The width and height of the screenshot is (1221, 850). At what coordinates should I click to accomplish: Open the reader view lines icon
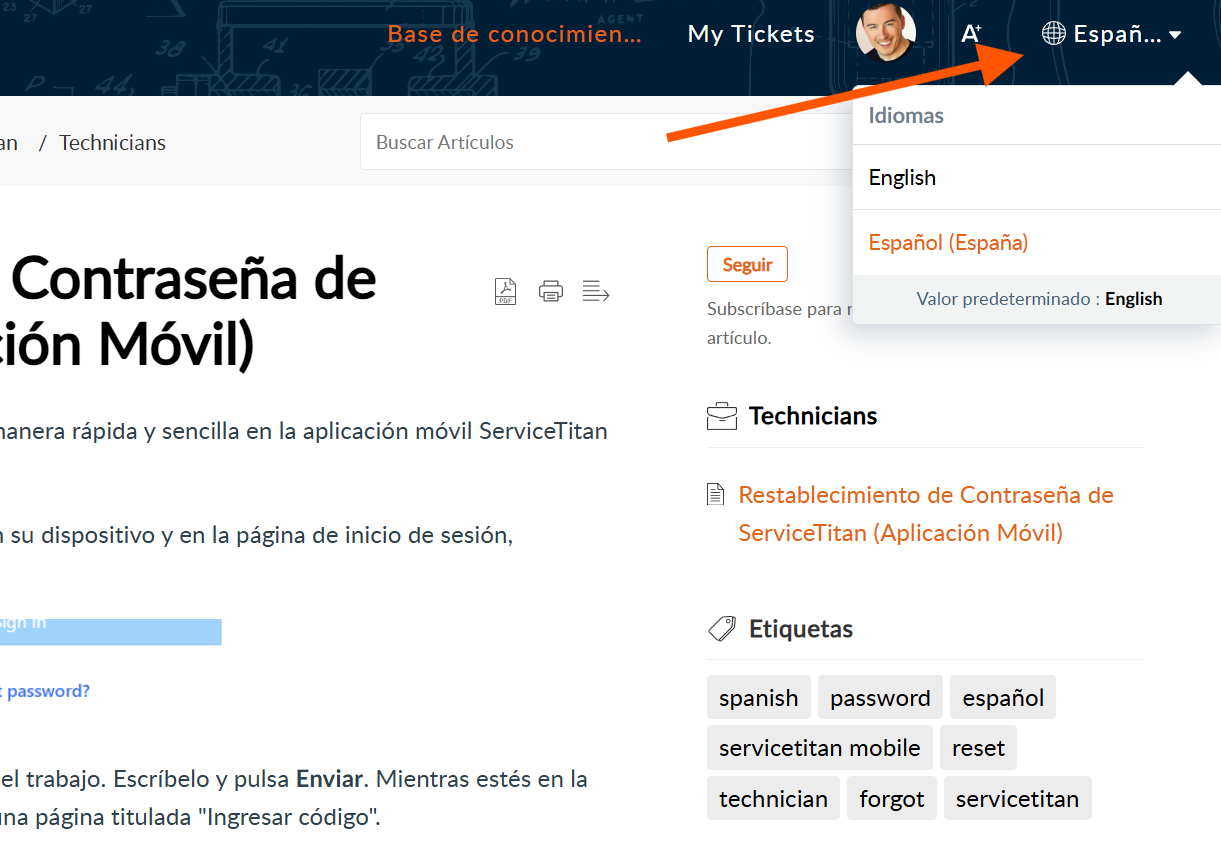coord(596,291)
